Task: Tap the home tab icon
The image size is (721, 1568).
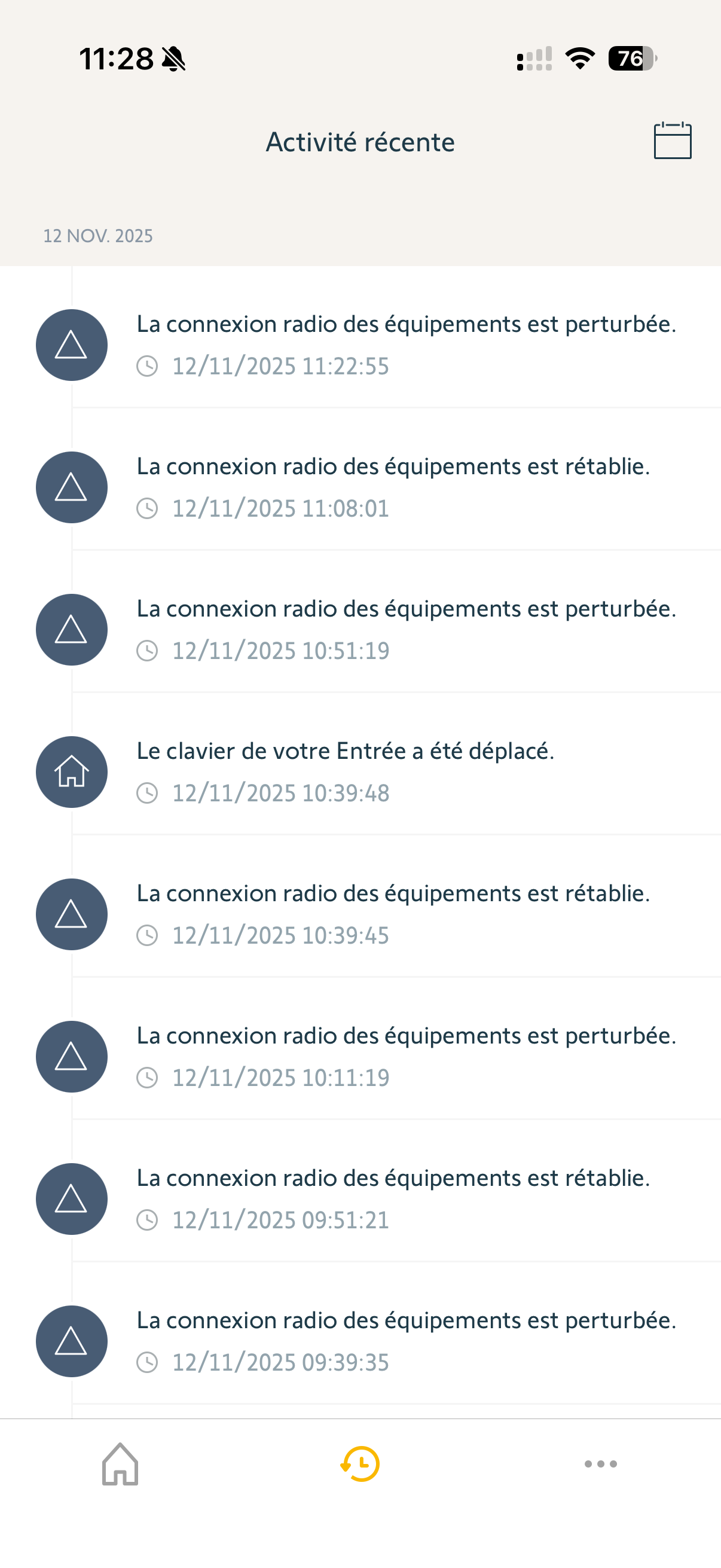Action: [x=120, y=1464]
